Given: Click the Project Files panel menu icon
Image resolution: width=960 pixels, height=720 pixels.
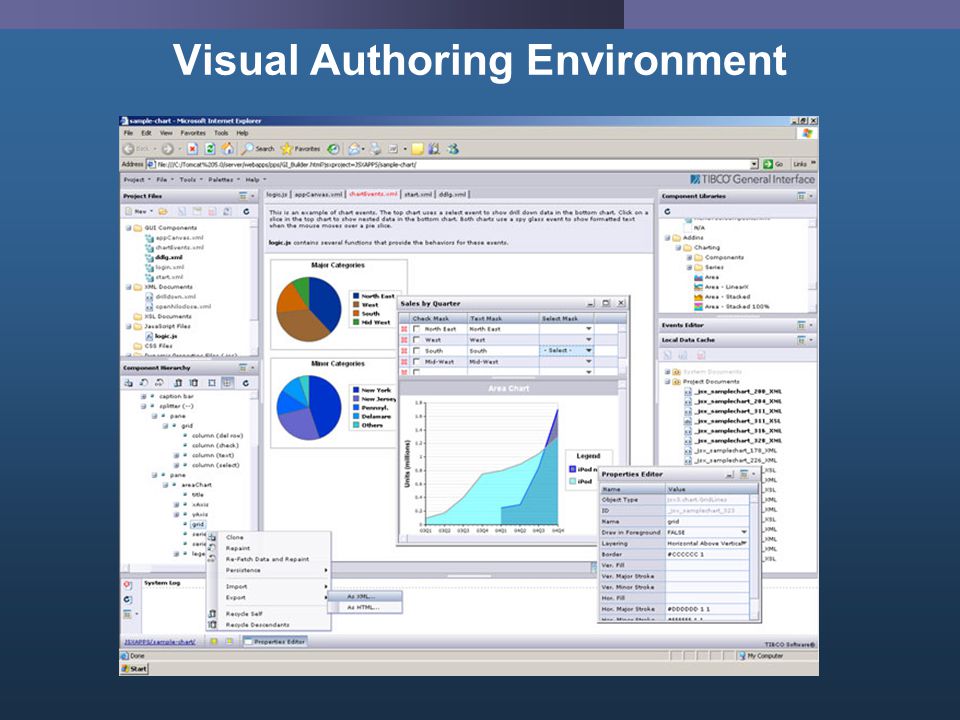Looking at the screenshot, I should (x=243, y=196).
